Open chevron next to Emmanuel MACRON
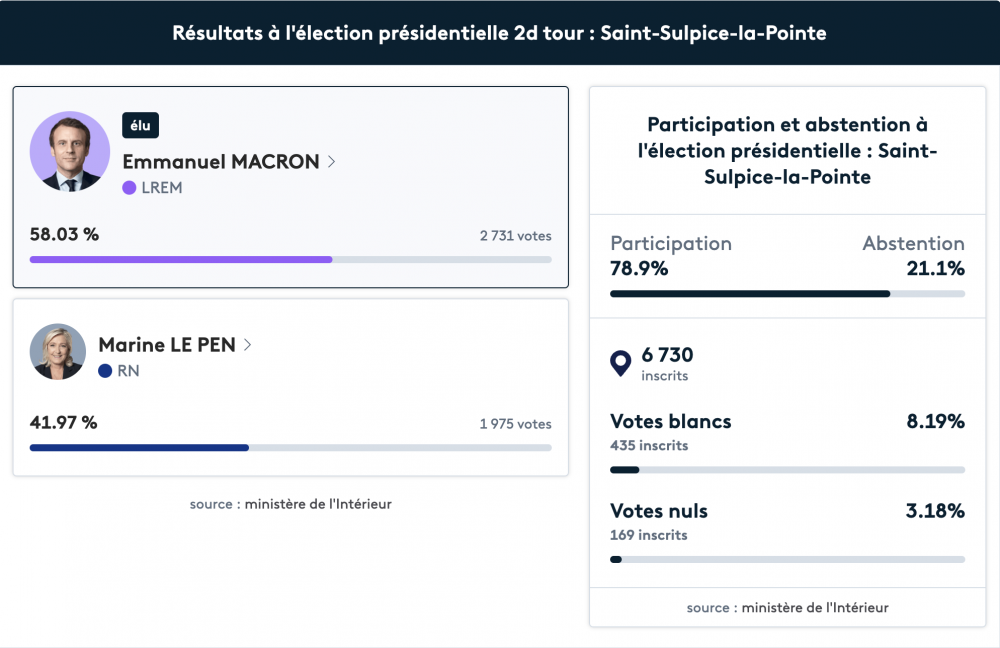1000x648 pixels. click(x=332, y=162)
